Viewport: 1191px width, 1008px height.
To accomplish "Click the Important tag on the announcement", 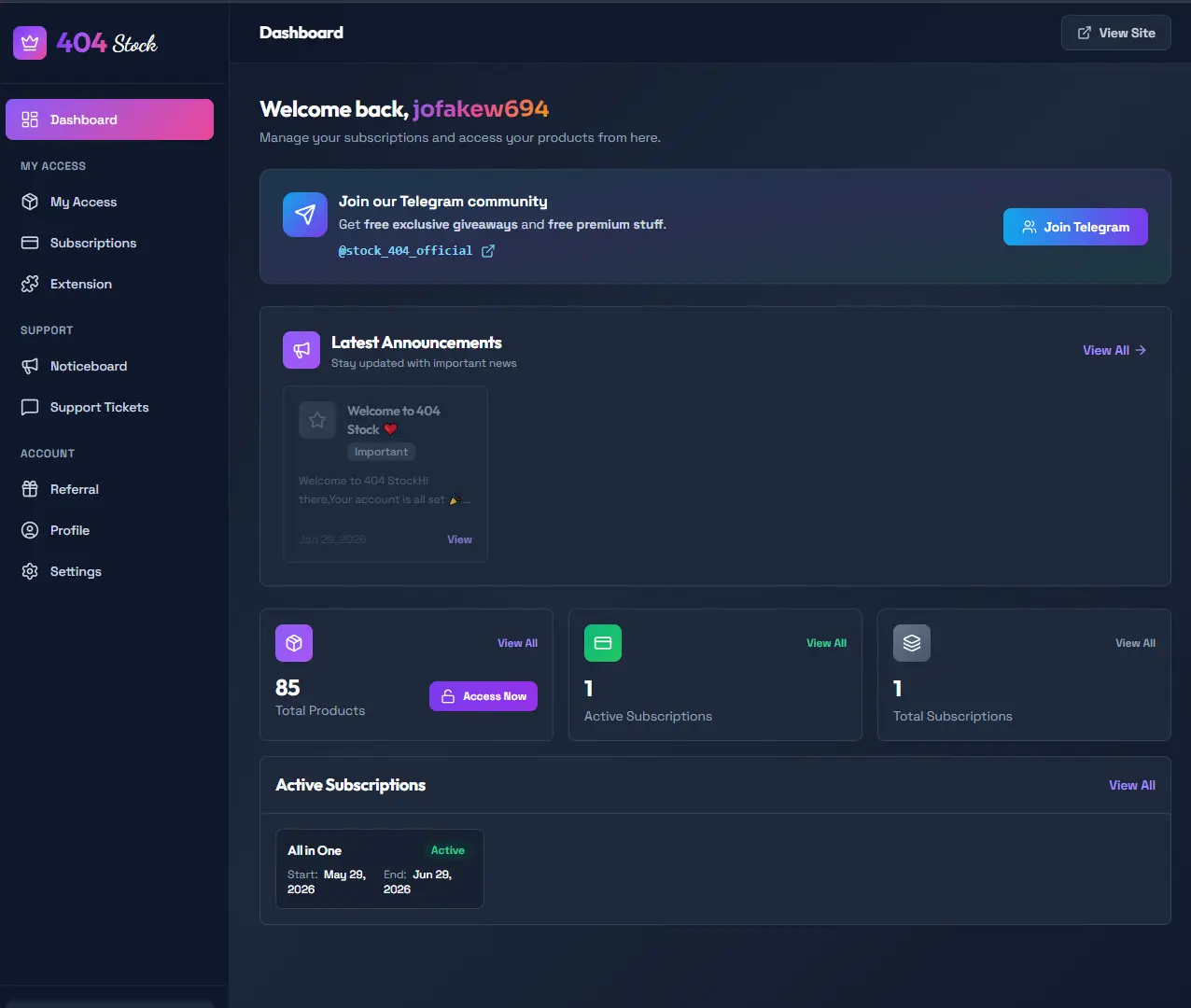I will click(x=381, y=452).
